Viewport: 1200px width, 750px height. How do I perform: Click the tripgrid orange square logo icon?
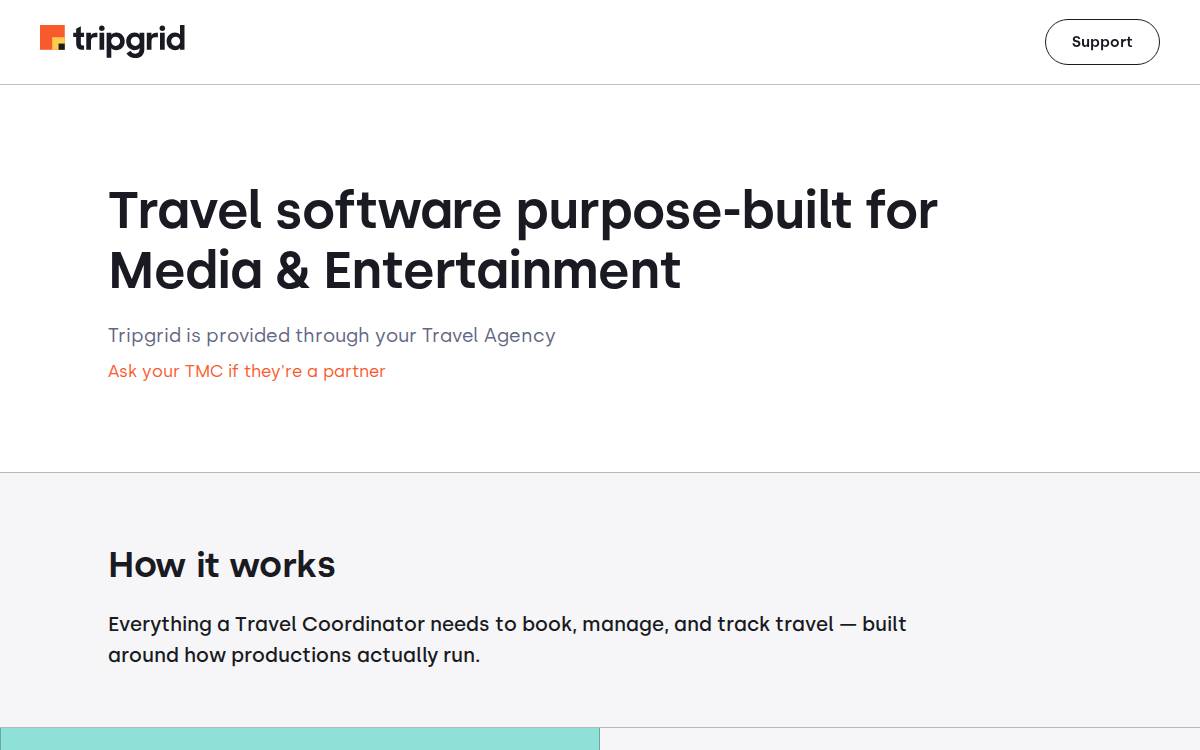coord(52,38)
